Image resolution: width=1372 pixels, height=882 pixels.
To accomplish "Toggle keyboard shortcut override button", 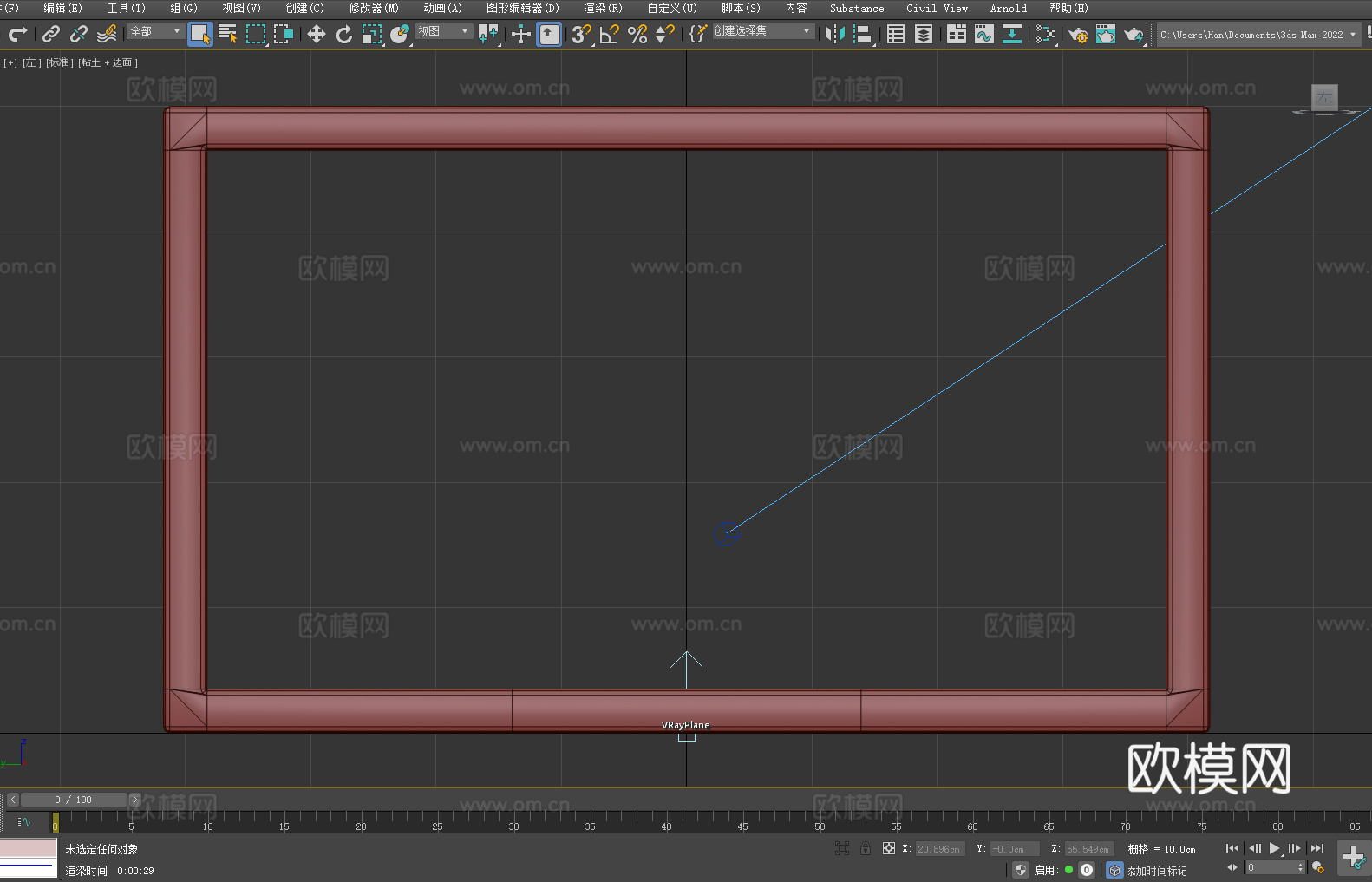I will coord(549,34).
